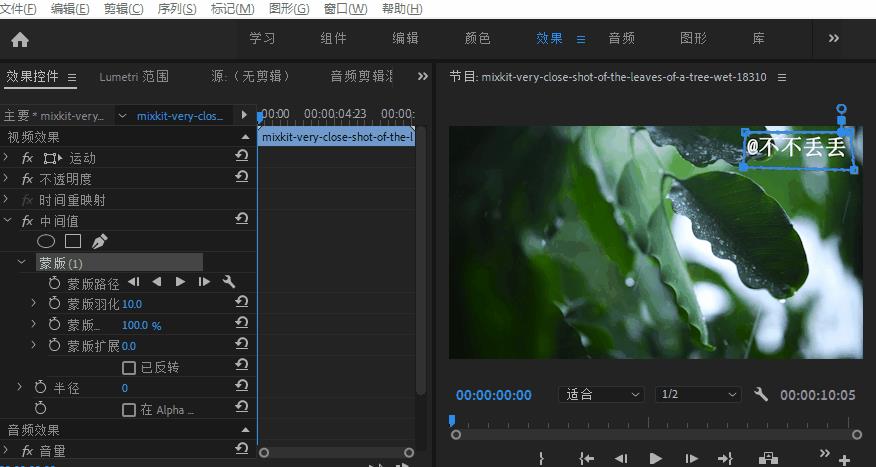This screenshot has height=467, width=876.
Task: Click 蒙版羽化 value 10.0
Action: [x=132, y=304]
